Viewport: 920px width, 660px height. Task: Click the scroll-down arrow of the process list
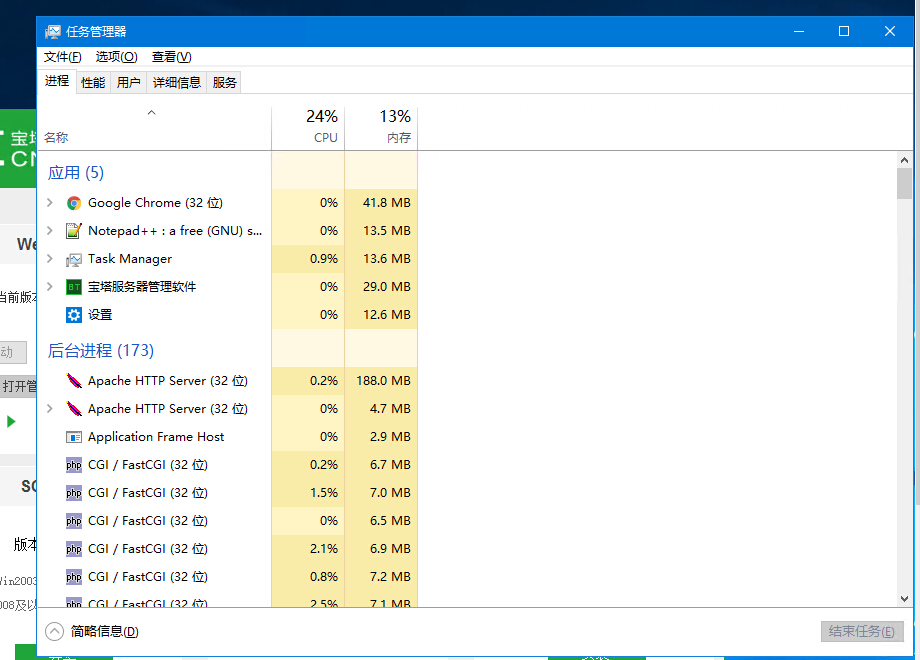(904, 598)
